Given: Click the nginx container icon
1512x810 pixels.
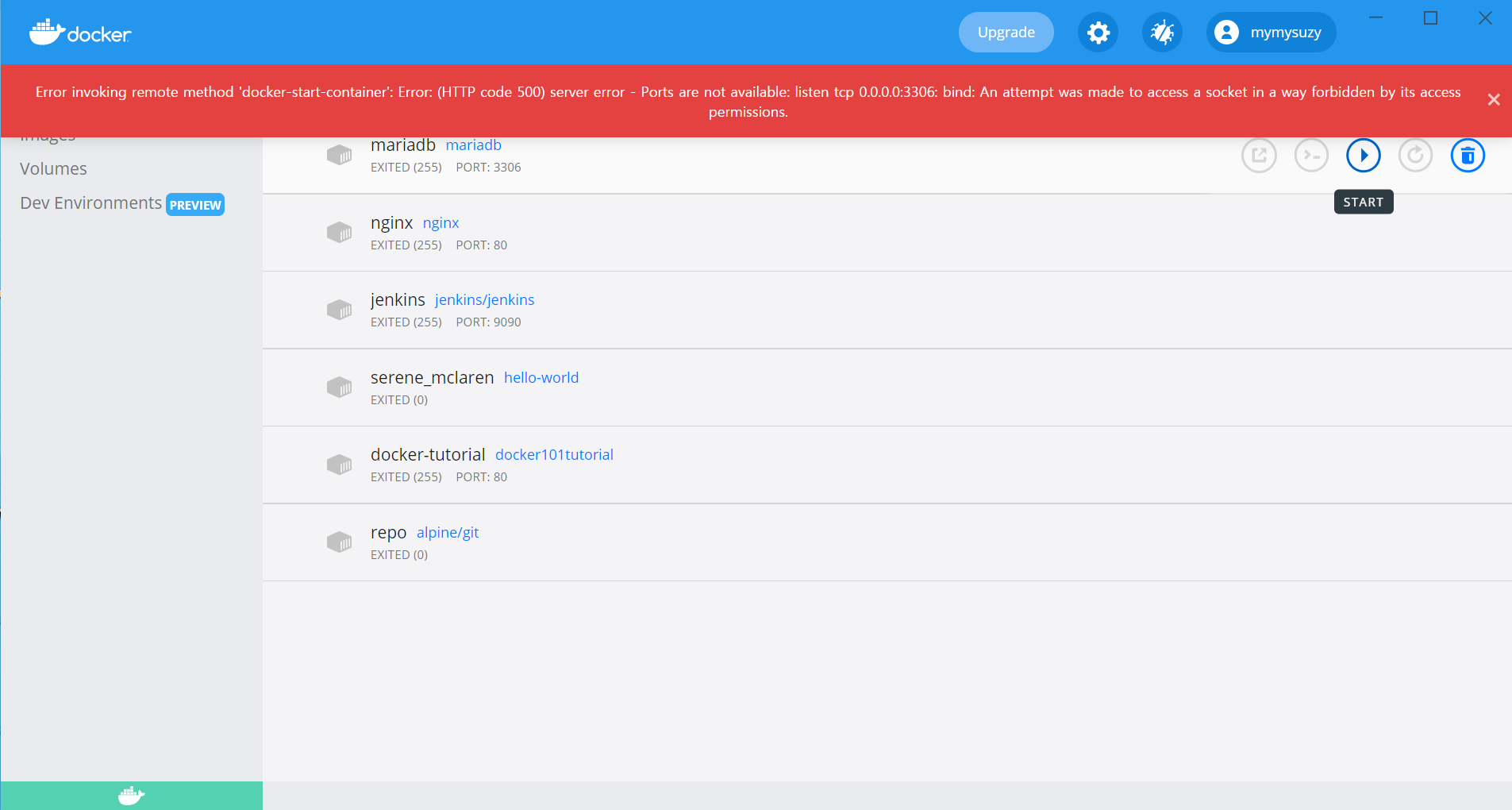Looking at the screenshot, I should [x=340, y=233].
